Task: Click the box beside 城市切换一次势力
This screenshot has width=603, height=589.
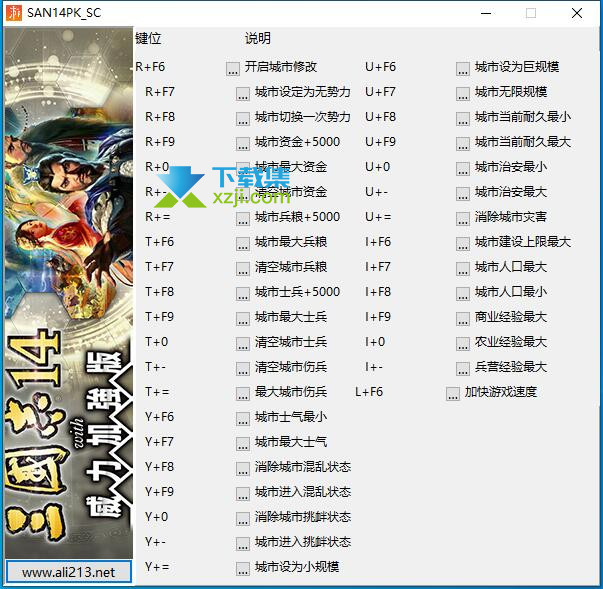Action: pyautogui.click(x=243, y=118)
